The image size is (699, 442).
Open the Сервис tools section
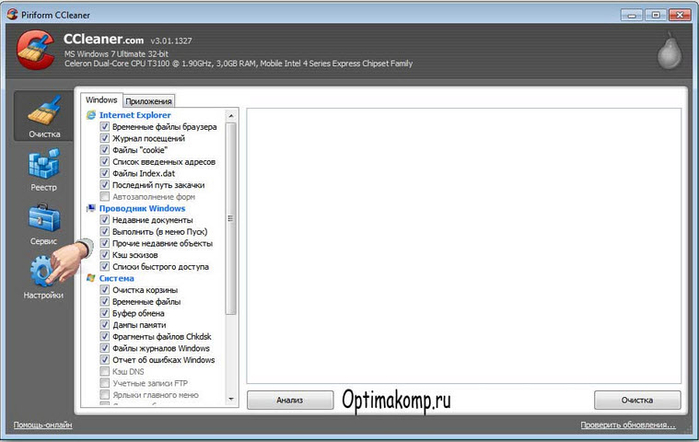point(44,224)
